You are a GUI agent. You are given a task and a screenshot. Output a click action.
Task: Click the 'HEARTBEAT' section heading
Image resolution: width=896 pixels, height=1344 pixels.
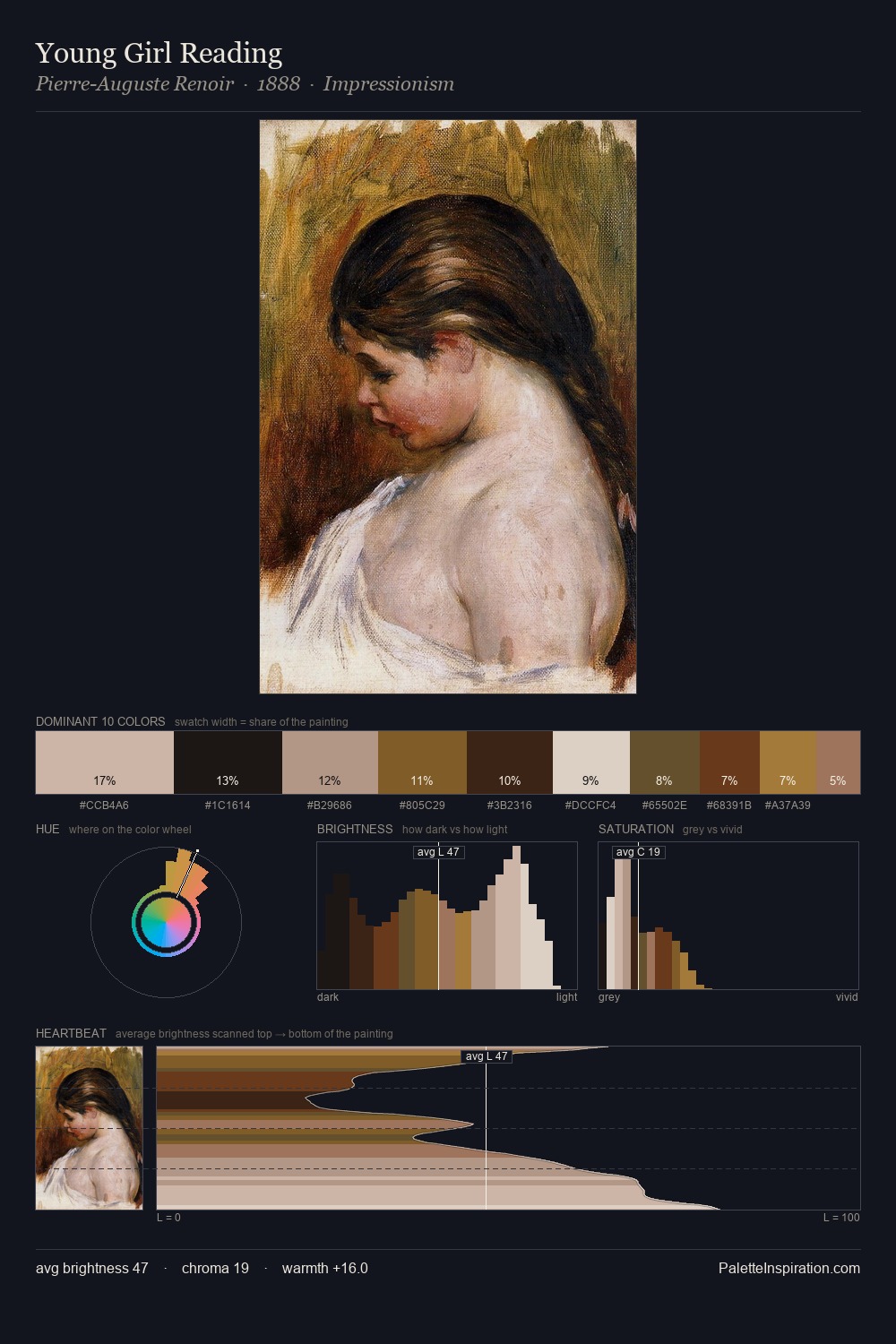(x=71, y=1033)
